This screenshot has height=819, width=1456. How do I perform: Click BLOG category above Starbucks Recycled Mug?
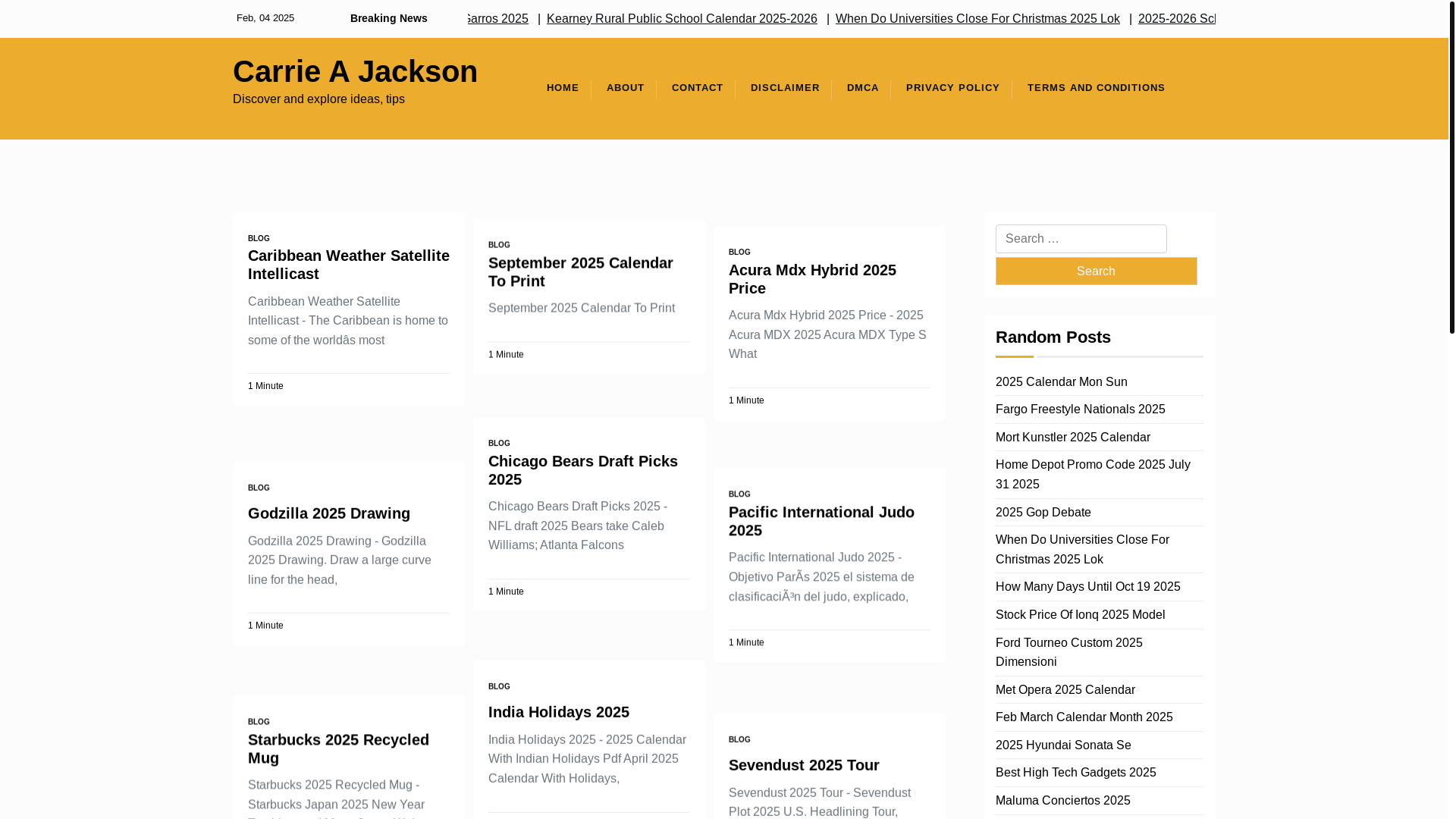259,722
